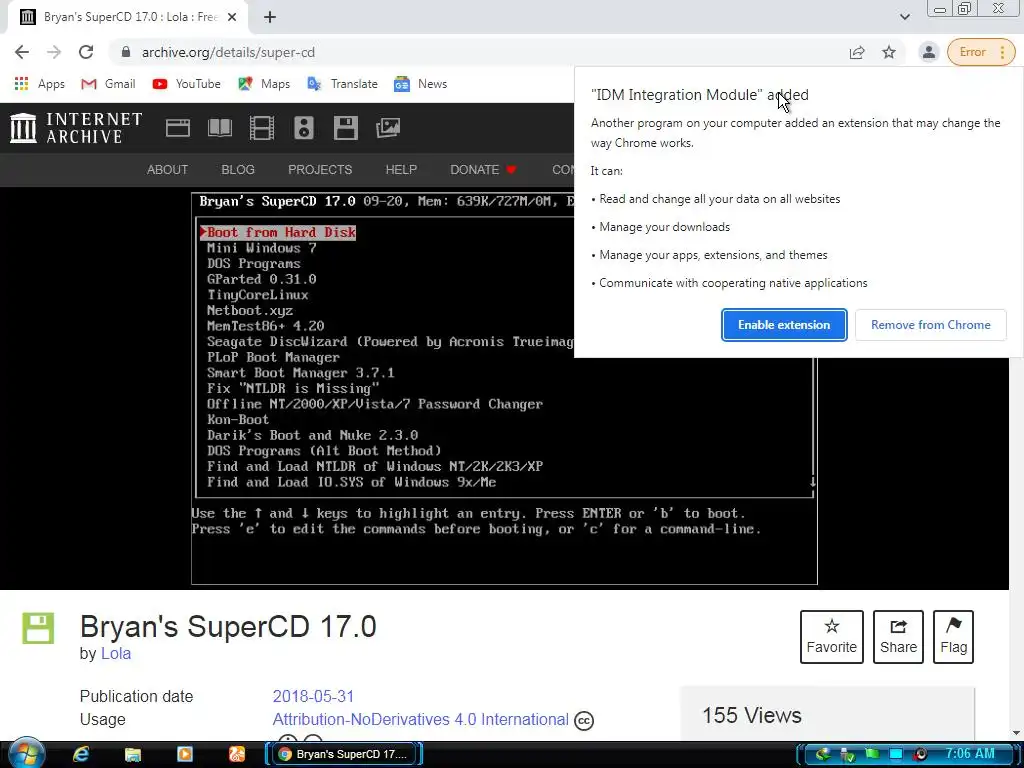Viewport: 1024px width, 768px height.
Task: Open the DONATE menu item
Action: click(483, 170)
